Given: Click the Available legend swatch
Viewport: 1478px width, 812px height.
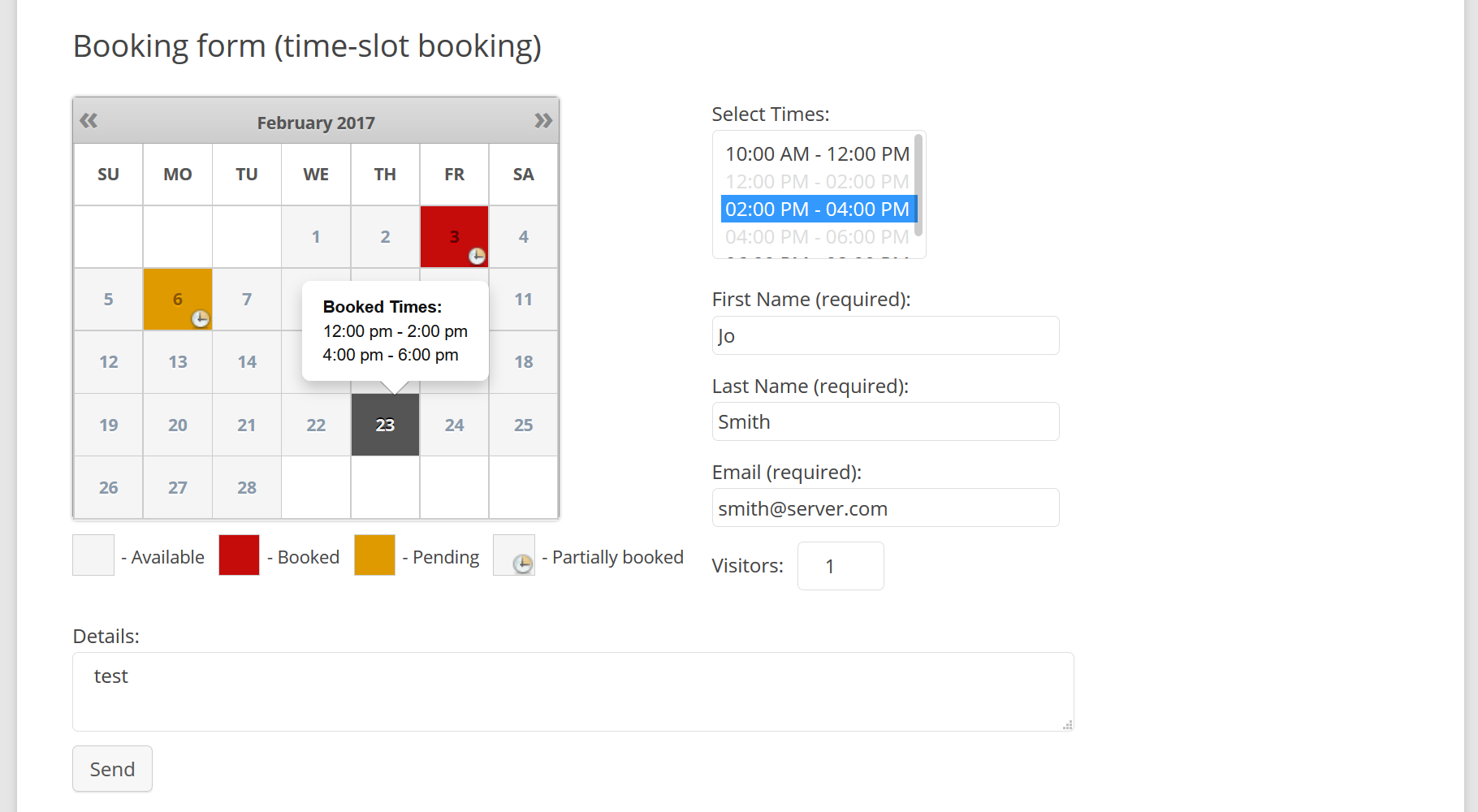Looking at the screenshot, I should click(x=93, y=555).
